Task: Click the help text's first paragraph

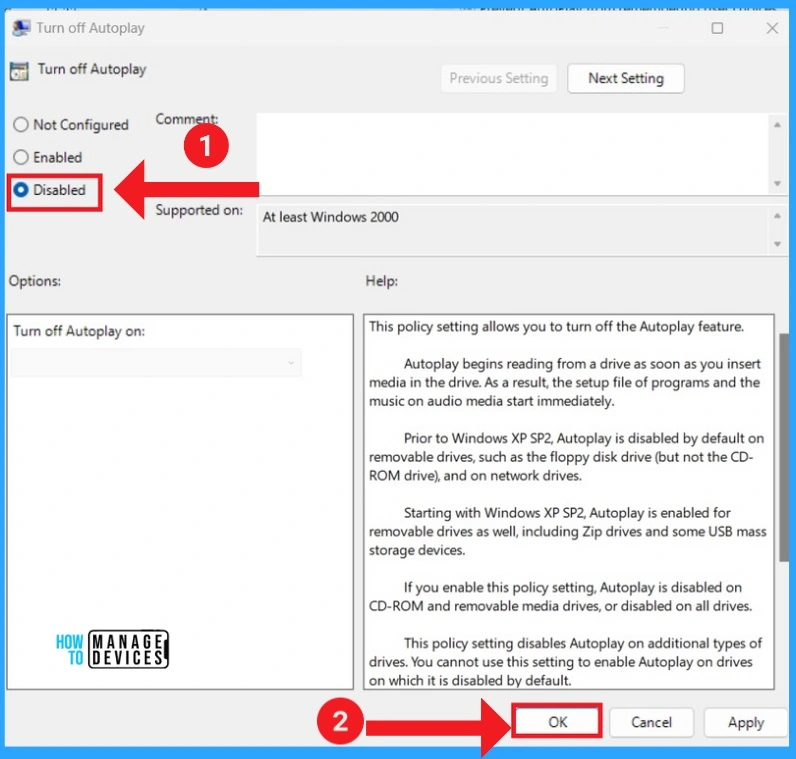Action: (x=556, y=326)
